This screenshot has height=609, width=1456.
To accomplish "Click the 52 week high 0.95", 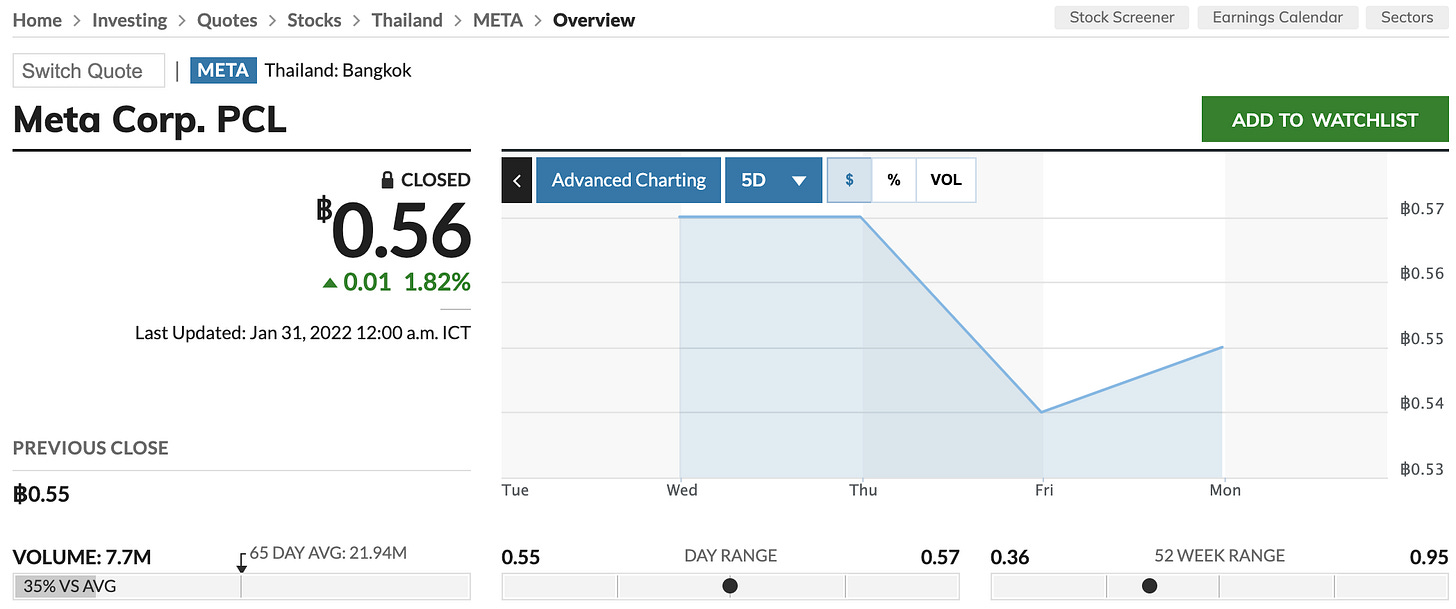I will (x=1430, y=557).
